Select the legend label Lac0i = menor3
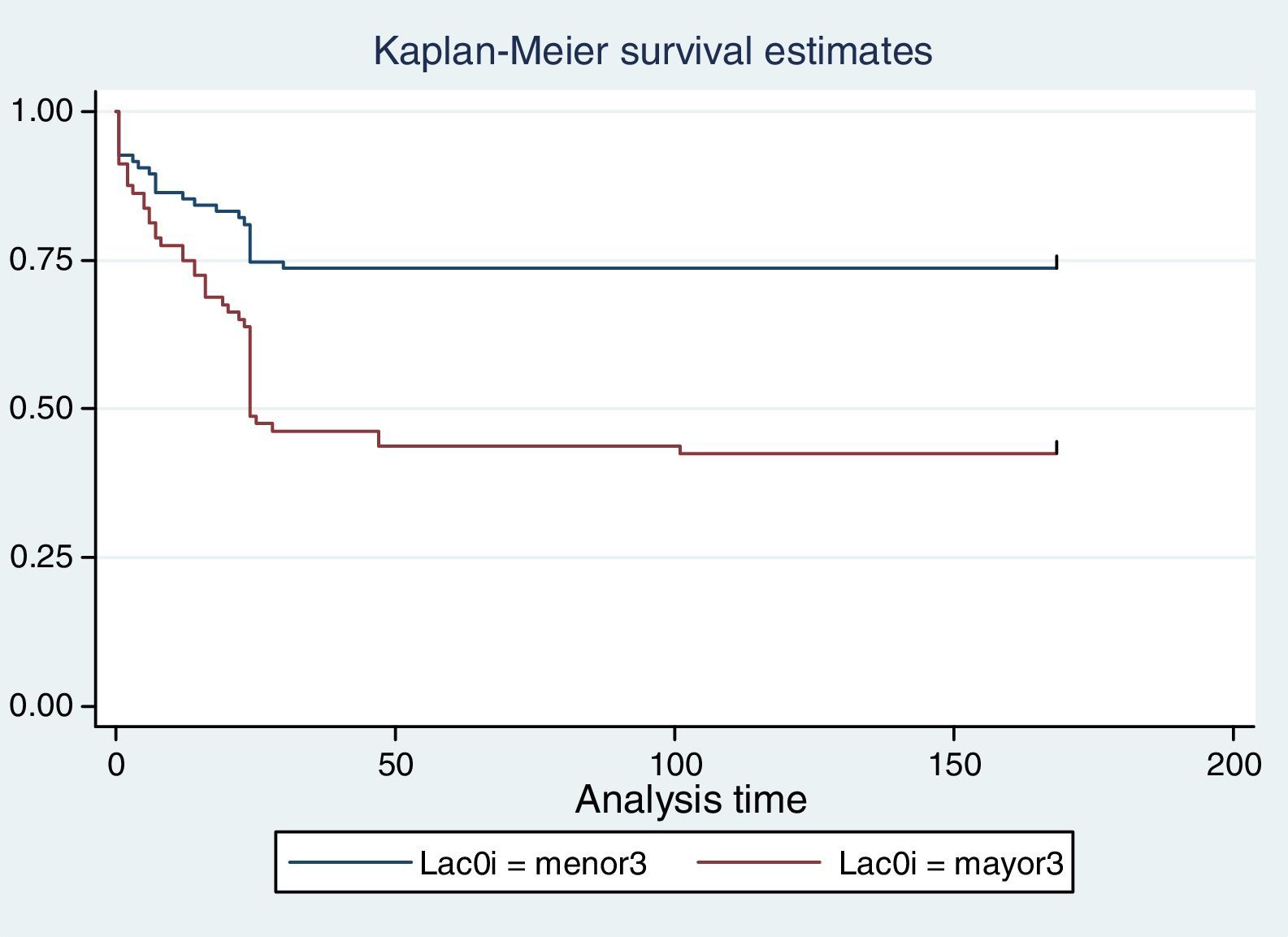Viewport: 1288px width, 937px height. tap(533, 863)
